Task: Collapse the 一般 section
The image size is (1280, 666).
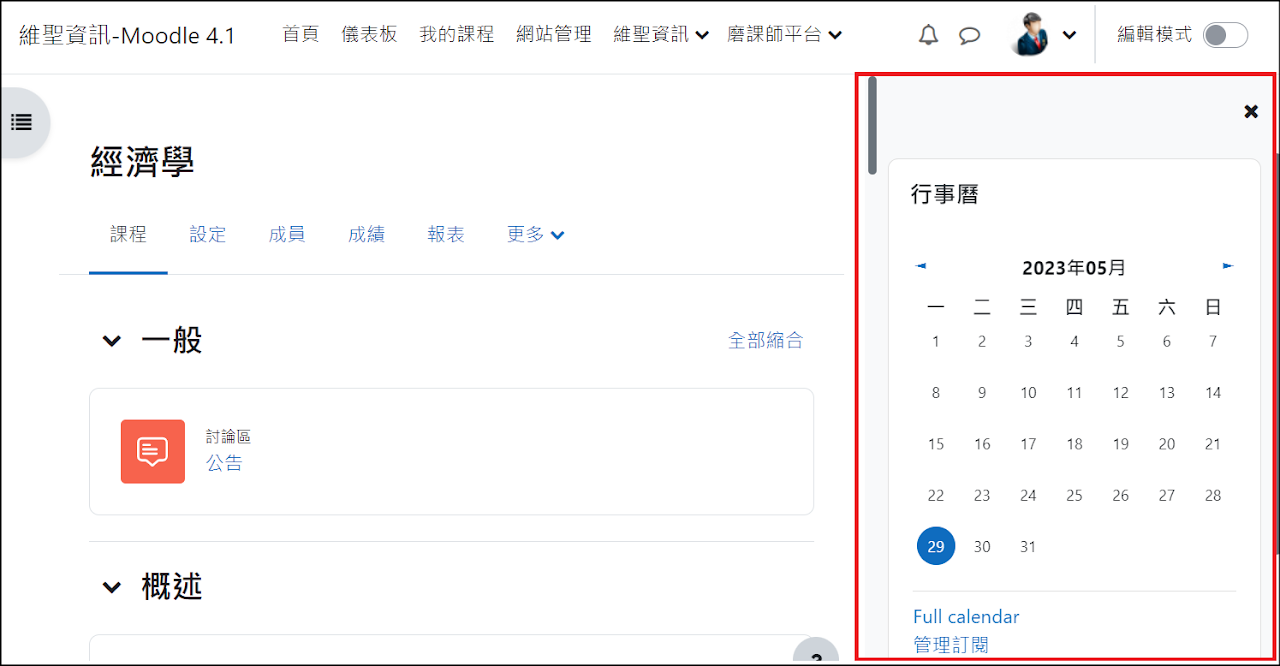Action: click(x=112, y=341)
